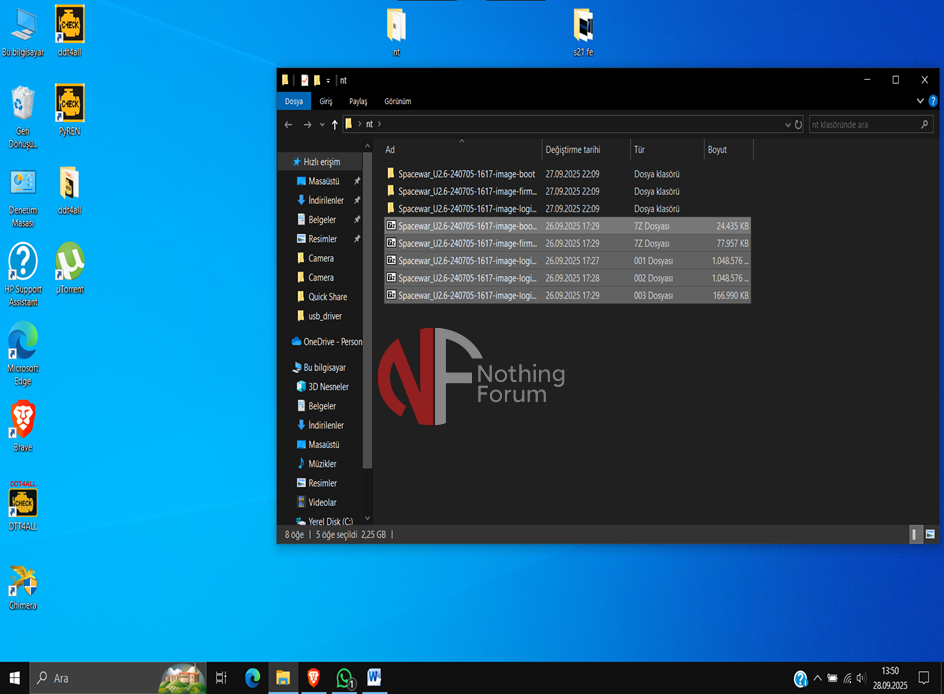Switch to large icons view in status bar
The height and width of the screenshot is (694, 944).
point(930,535)
